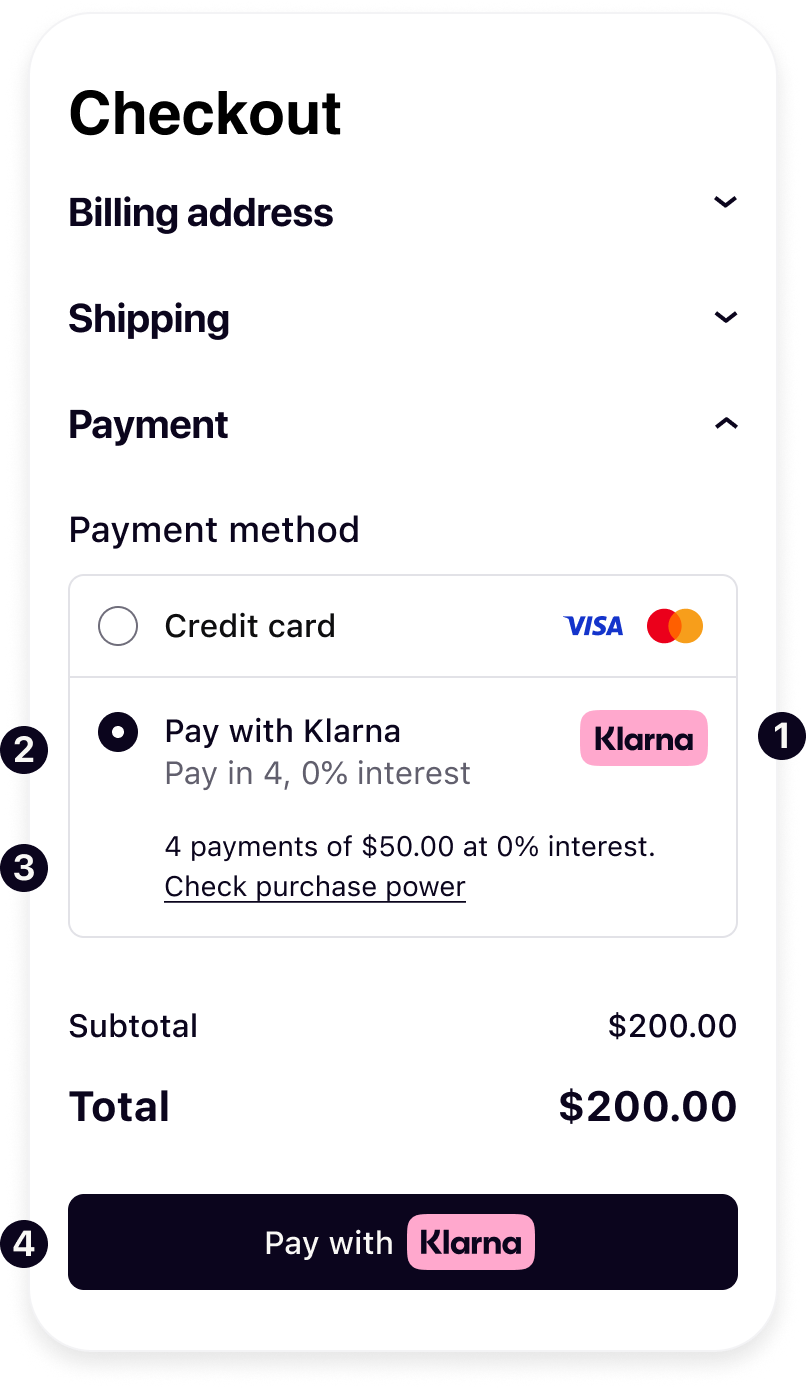The height and width of the screenshot is (1388, 806).
Task: Select the Credit card radio button
Action: click(118, 627)
